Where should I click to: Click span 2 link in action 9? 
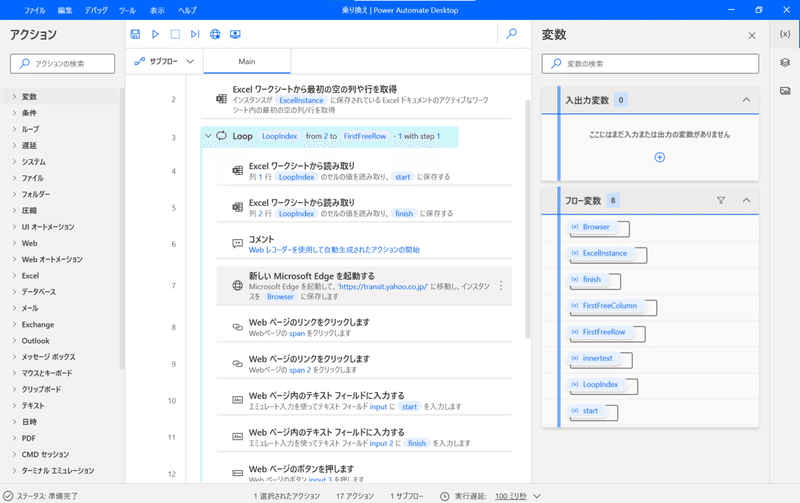pyautogui.click(x=300, y=370)
